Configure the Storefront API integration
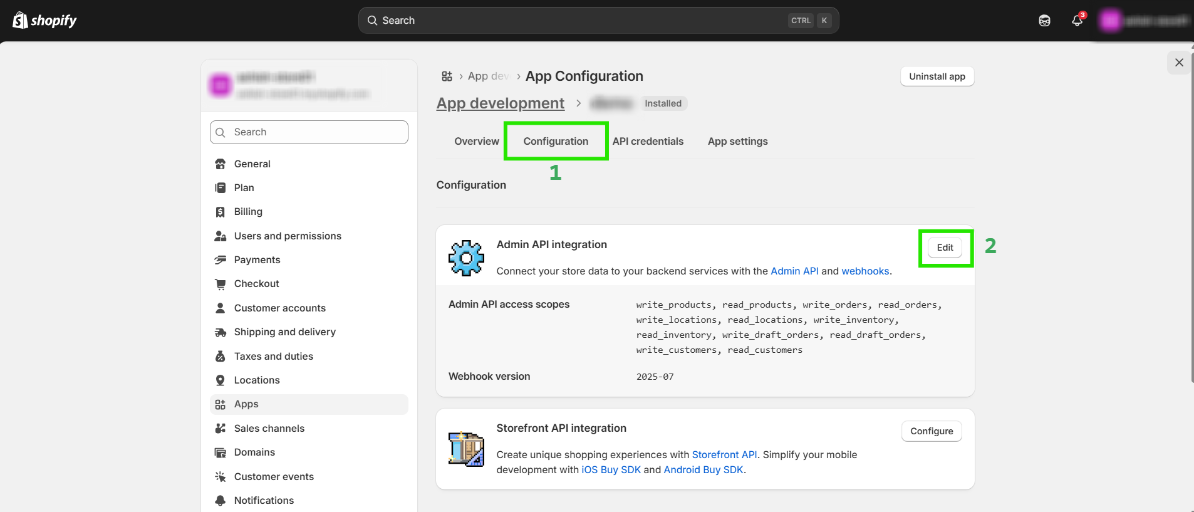The width and height of the screenshot is (1194, 512). [932, 431]
